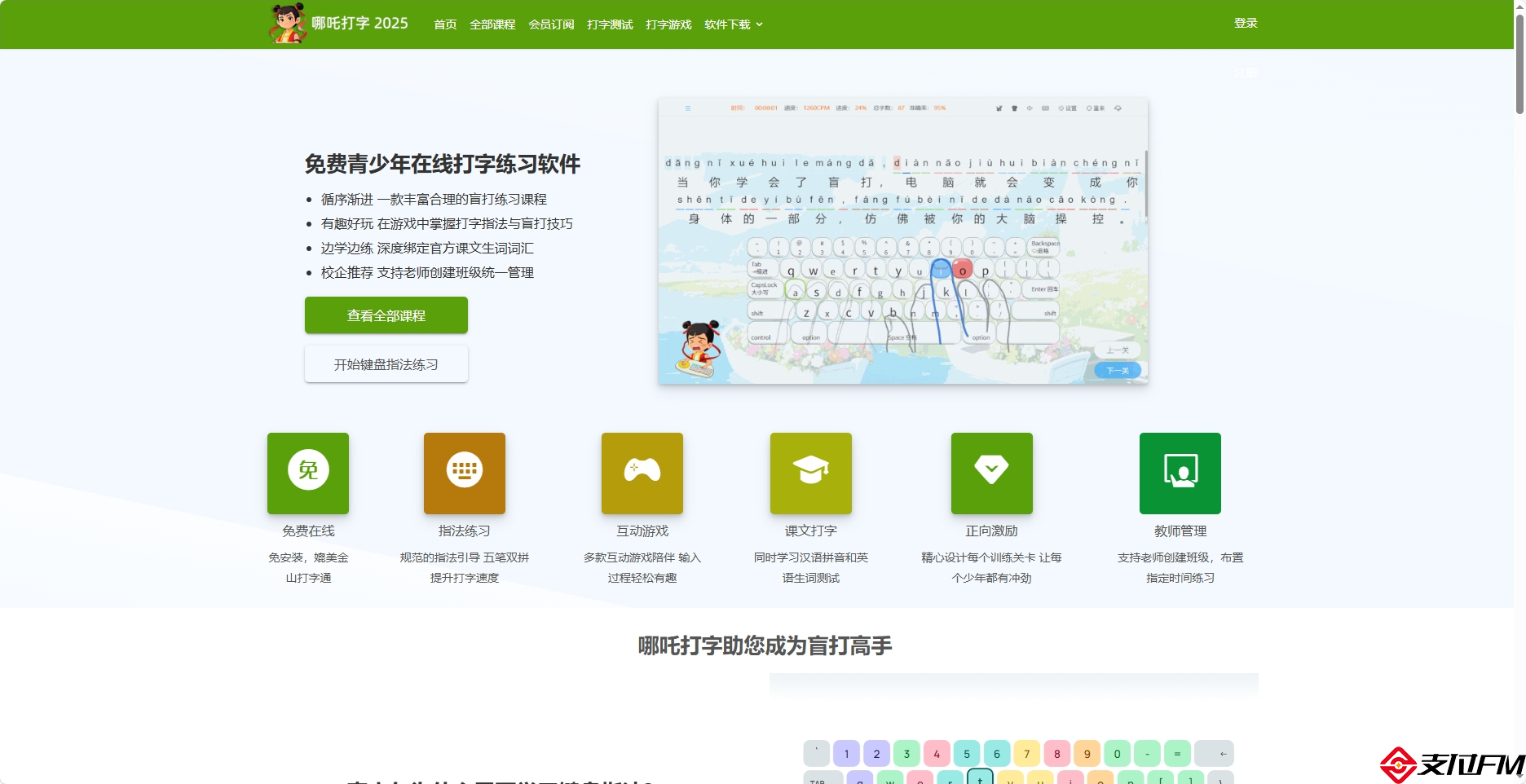Click the 教师管理 feature label
The height and width of the screenshot is (784, 1526).
1180,531
